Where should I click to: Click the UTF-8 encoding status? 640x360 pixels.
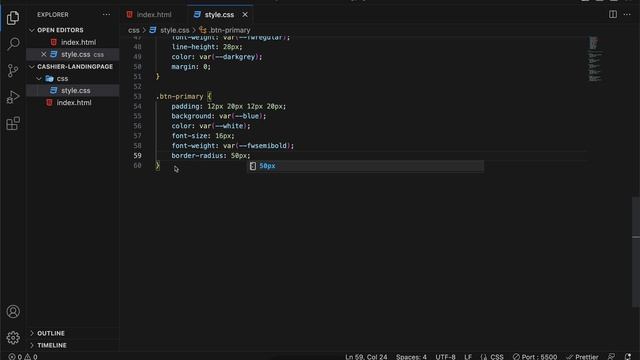(445, 357)
